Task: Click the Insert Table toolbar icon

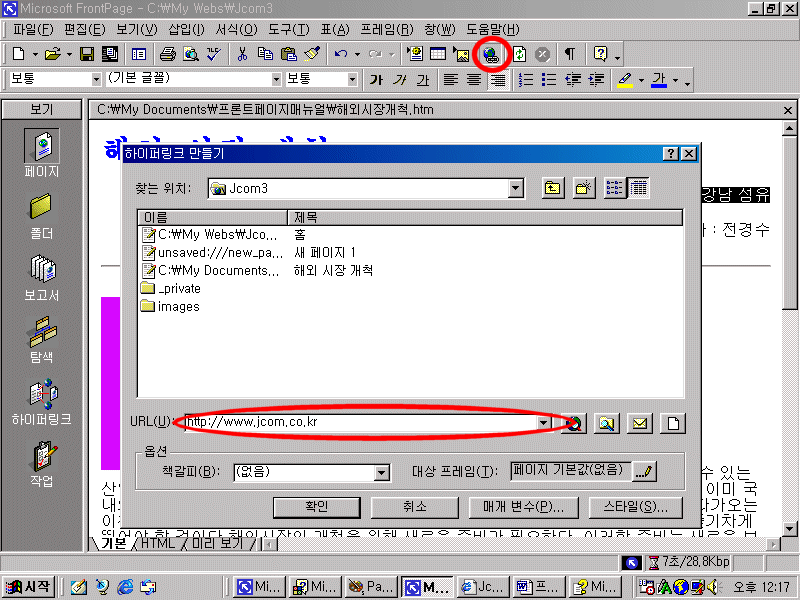Action: (438, 54)
